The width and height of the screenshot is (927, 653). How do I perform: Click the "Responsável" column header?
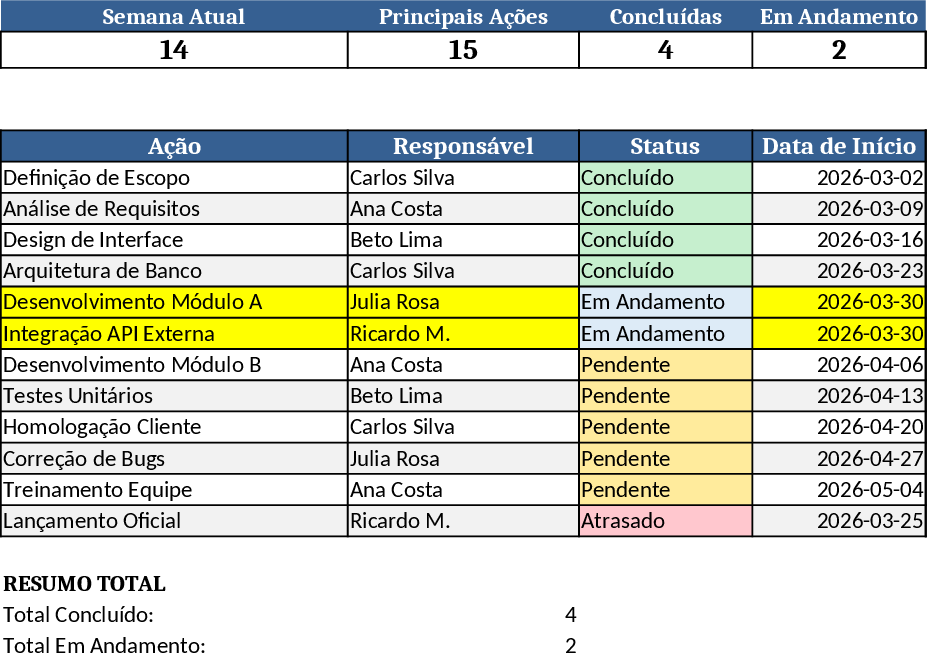coord(463,146)
